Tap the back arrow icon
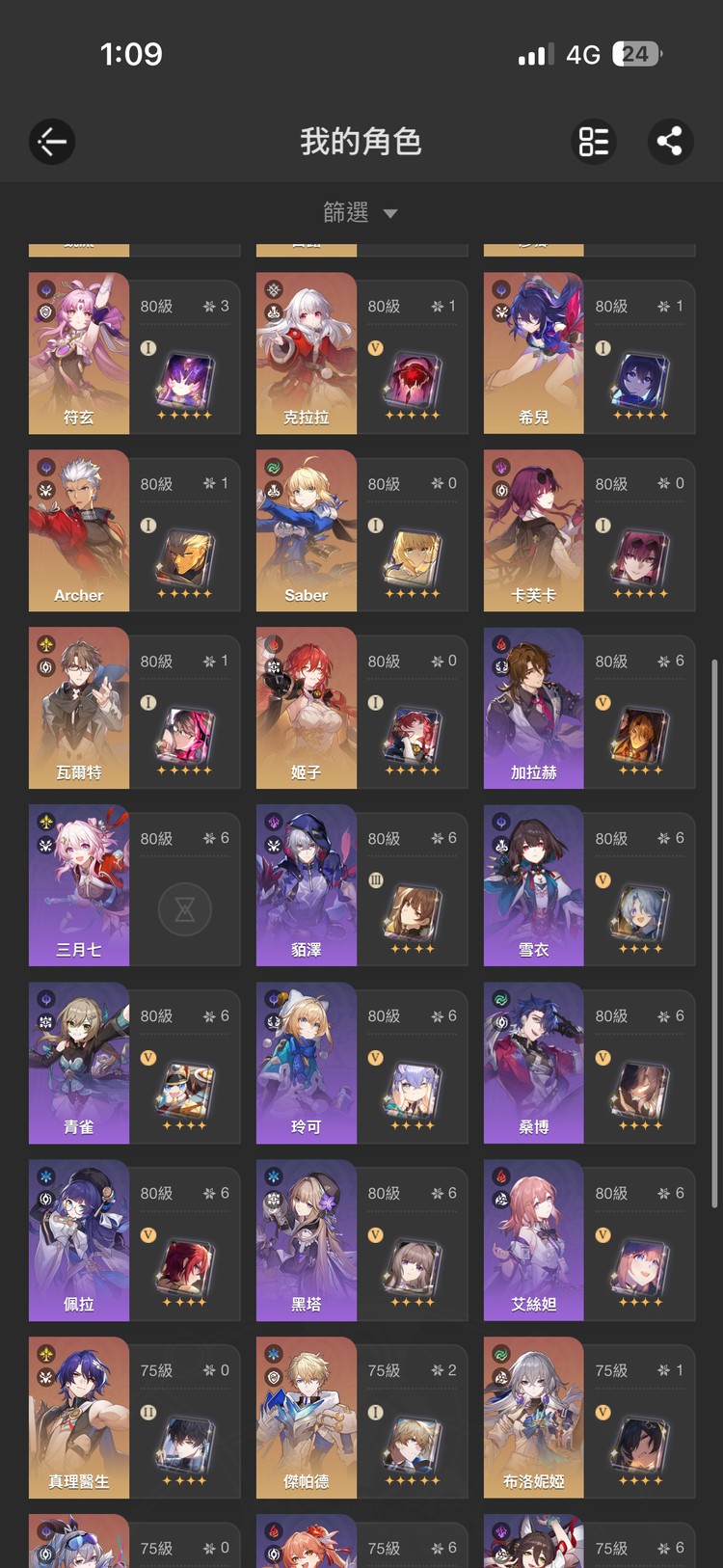The height and width of the screenshot is (1568, 723). click(x=52, y=142)
